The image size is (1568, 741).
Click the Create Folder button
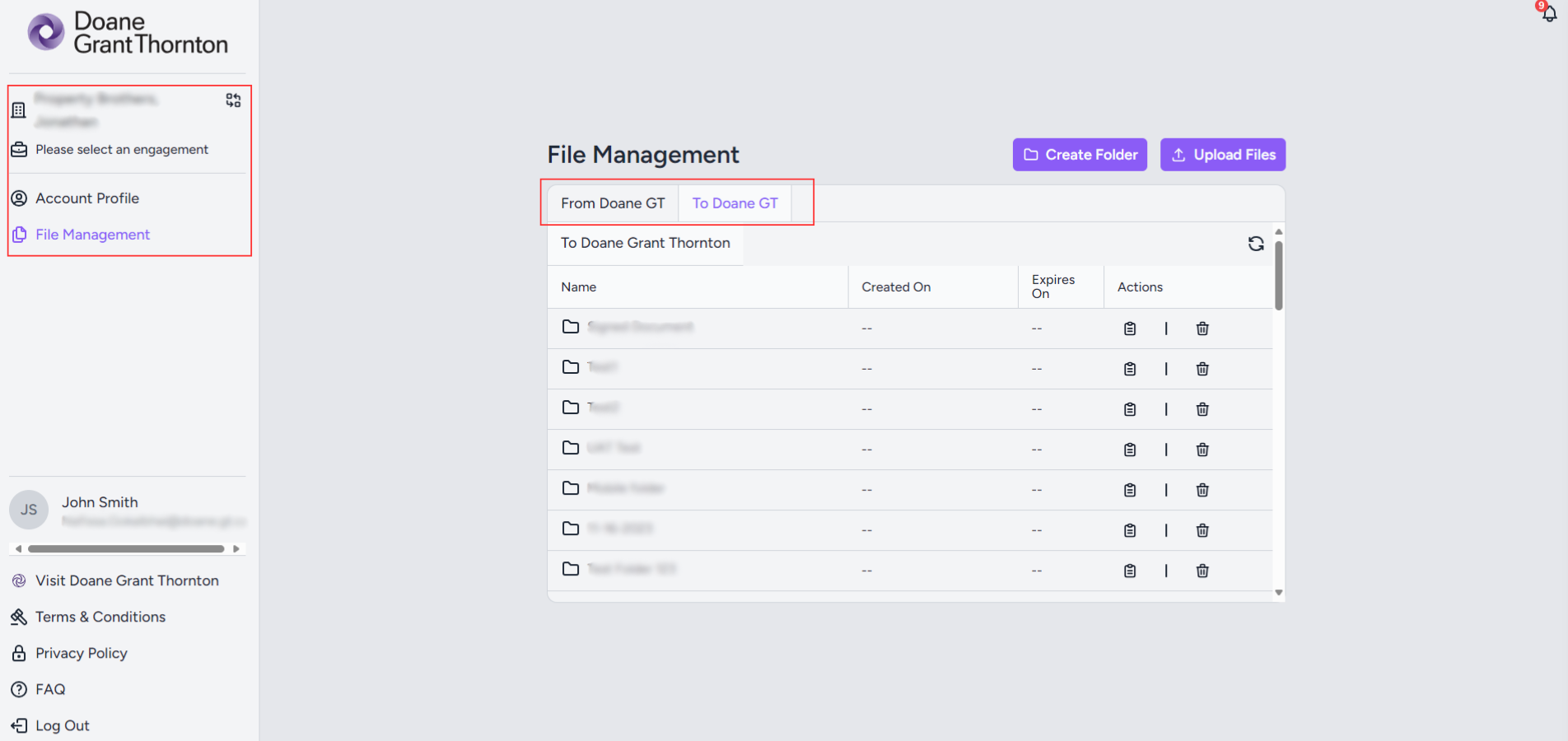point(1079,155)
